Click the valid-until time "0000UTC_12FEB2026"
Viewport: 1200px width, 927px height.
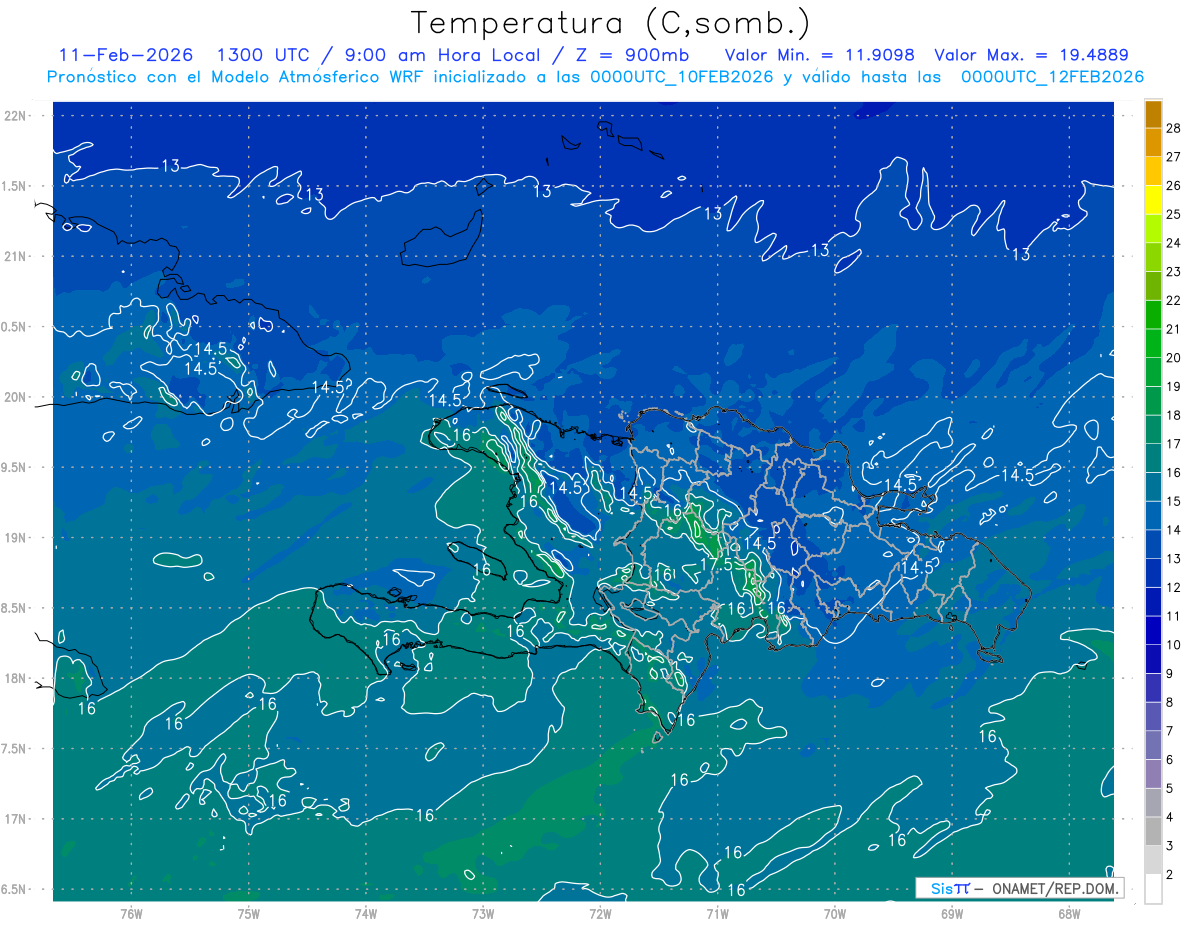point(1053,77)
